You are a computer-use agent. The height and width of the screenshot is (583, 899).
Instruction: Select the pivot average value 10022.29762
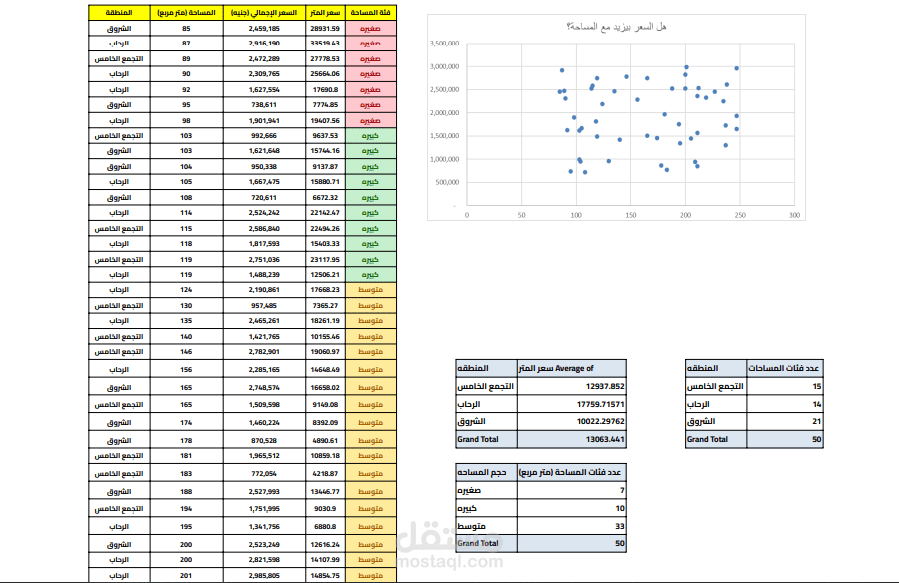pyautogui.click(x=572, y=421)
